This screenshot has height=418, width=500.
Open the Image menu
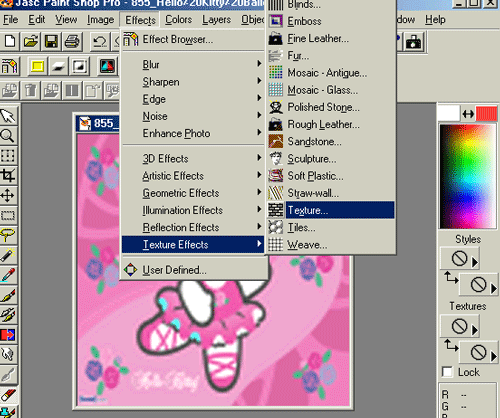coord(100,20)
